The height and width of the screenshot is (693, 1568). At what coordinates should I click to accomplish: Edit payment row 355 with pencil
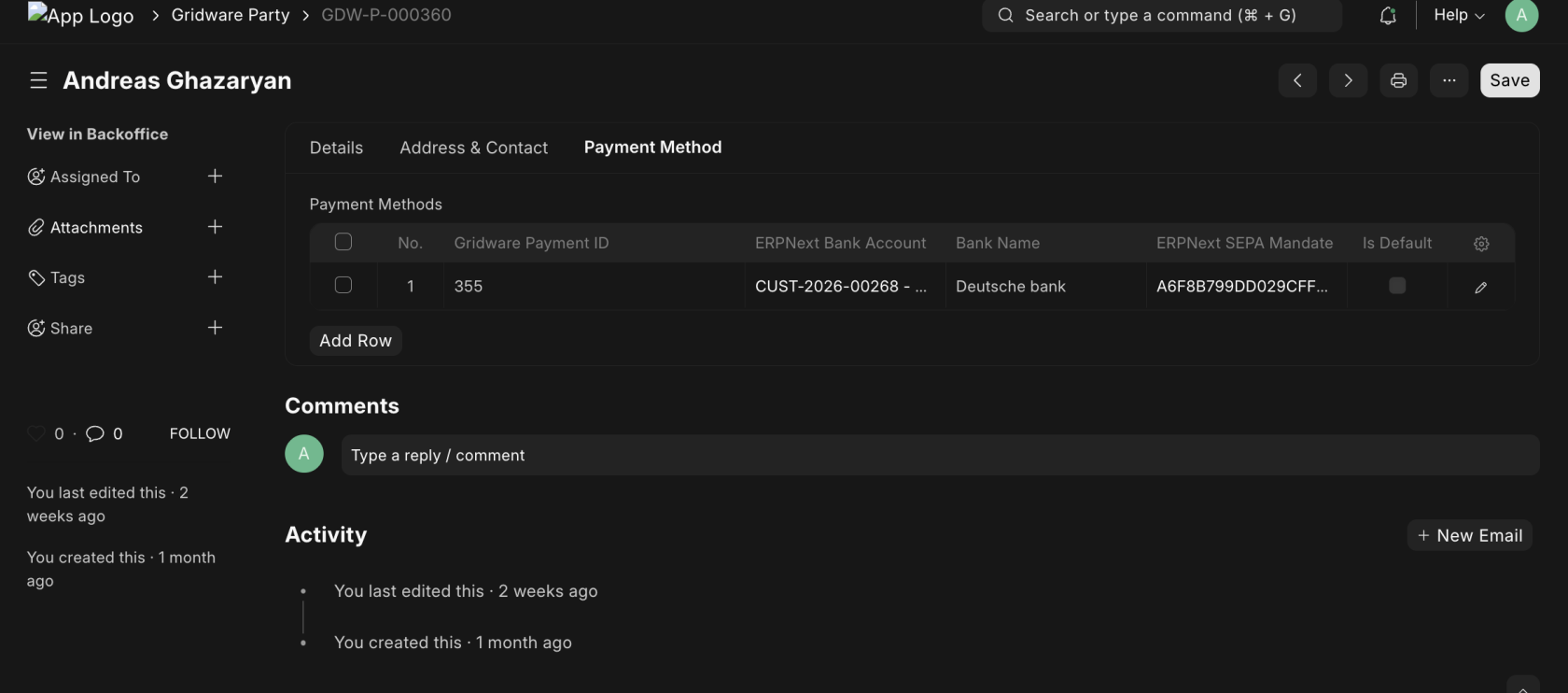pyautogui.click(x=1480, y=288)
